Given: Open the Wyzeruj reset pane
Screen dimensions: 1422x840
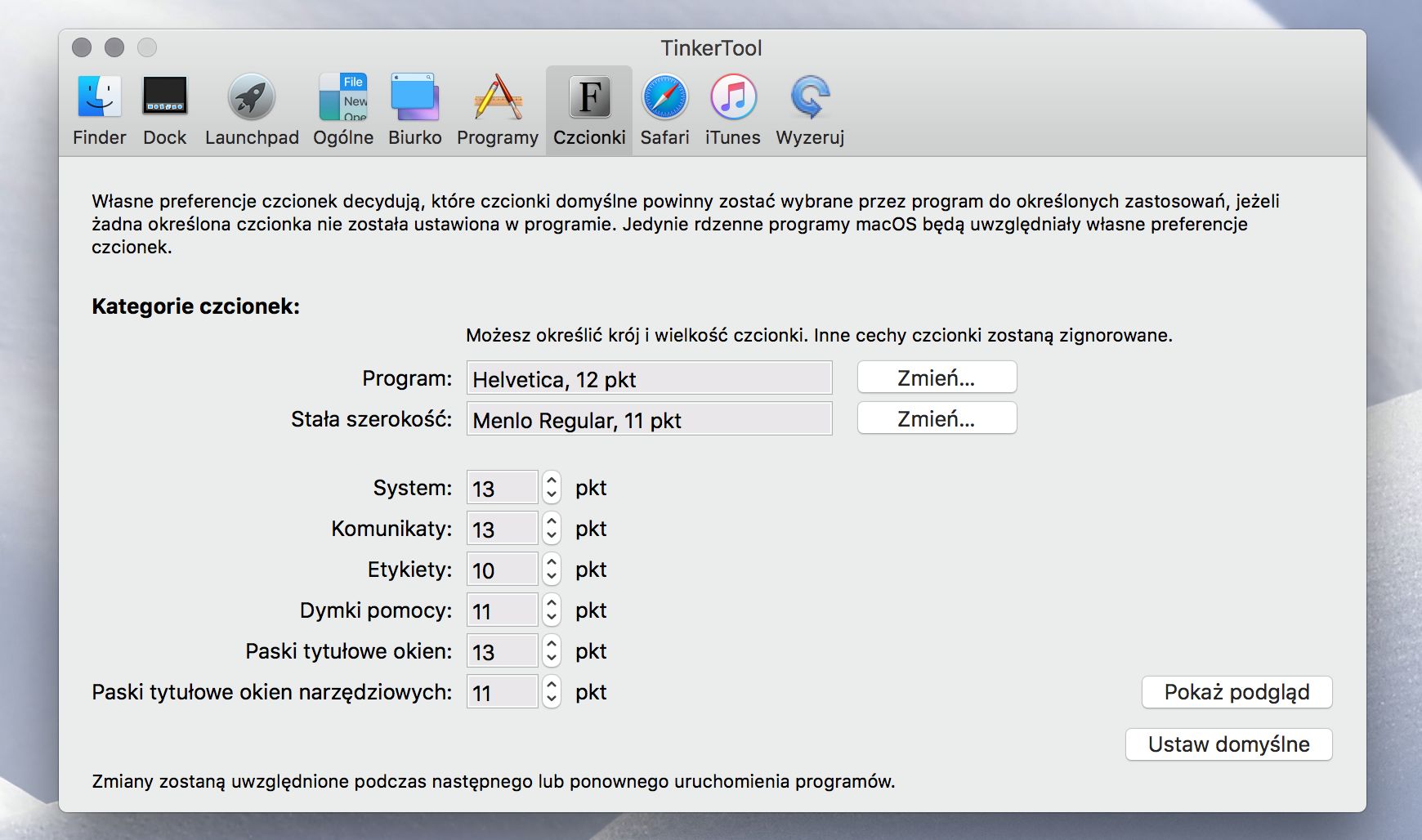Looking at the screenshot, I should click(810, 110).
